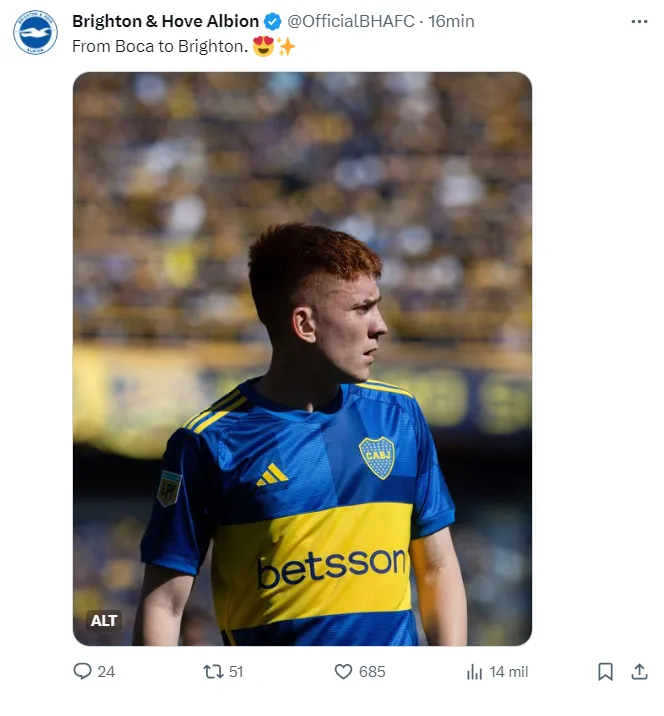The height and width of the screenshot is (716, 664).
Task: Open the tweet via the 16min timestamp
Action: coord(451,21)
